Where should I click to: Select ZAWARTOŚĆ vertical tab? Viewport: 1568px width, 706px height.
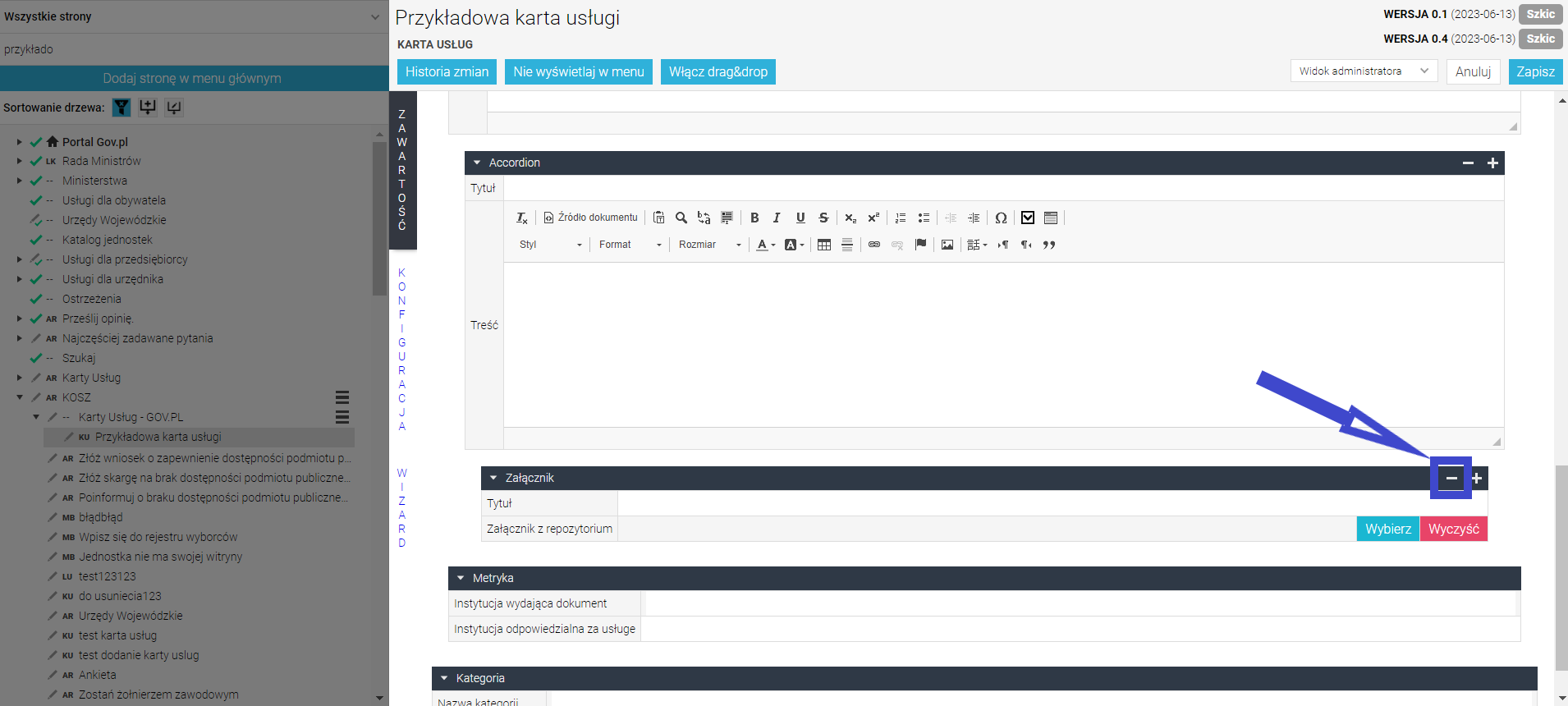tap(402, 170)
